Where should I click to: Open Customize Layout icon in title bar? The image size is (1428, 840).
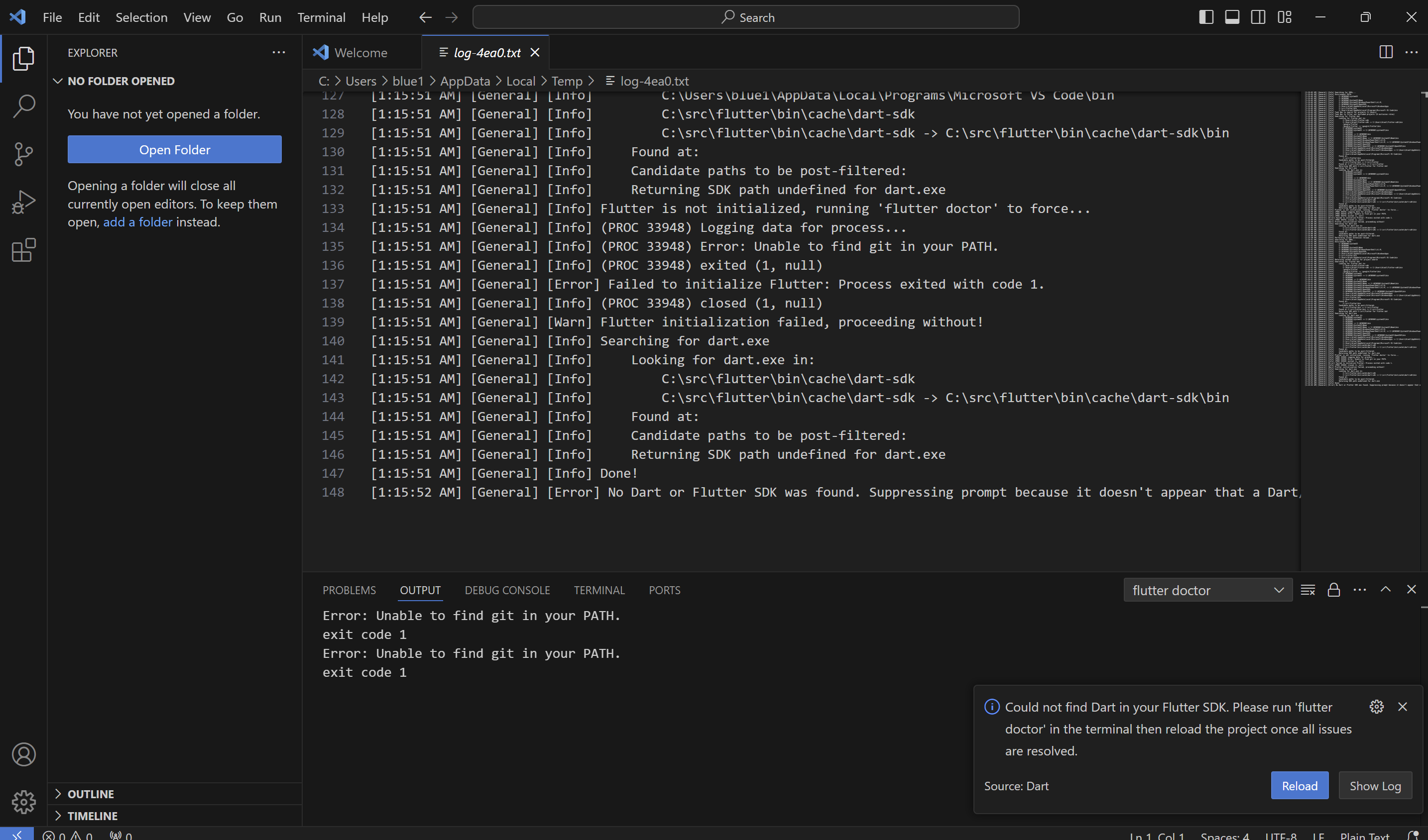coord(1285,17)
